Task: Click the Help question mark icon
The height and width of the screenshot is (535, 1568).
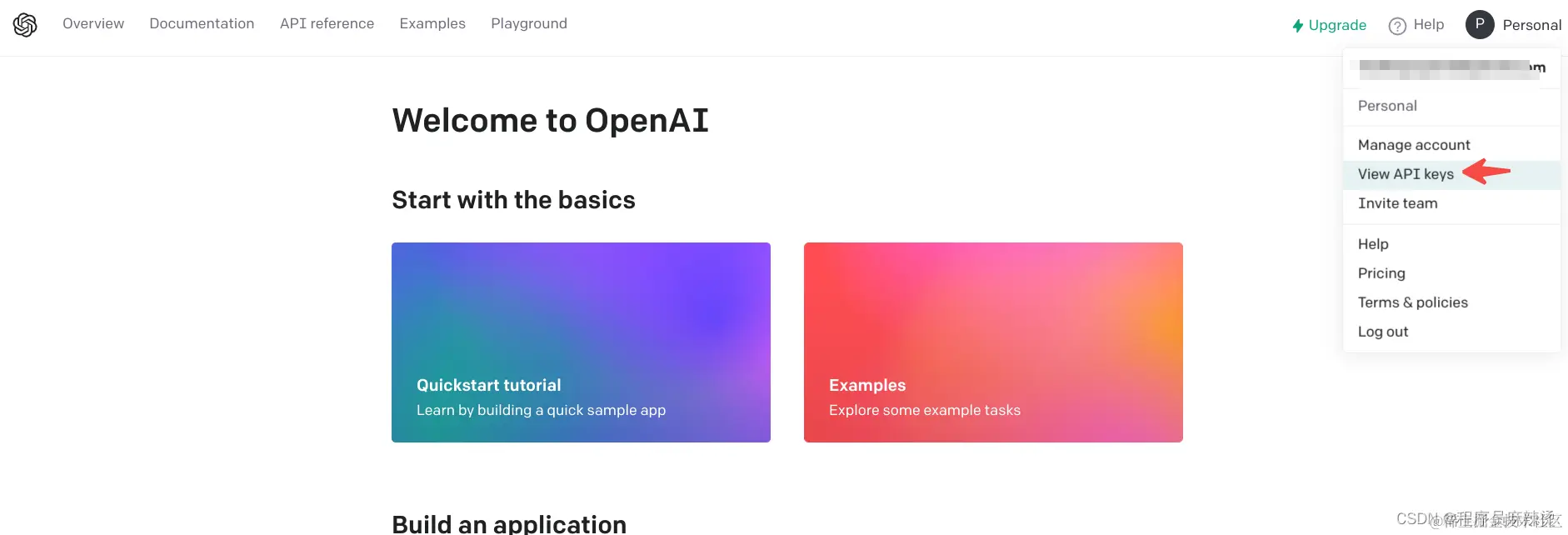Action: tap(1397, 26)
